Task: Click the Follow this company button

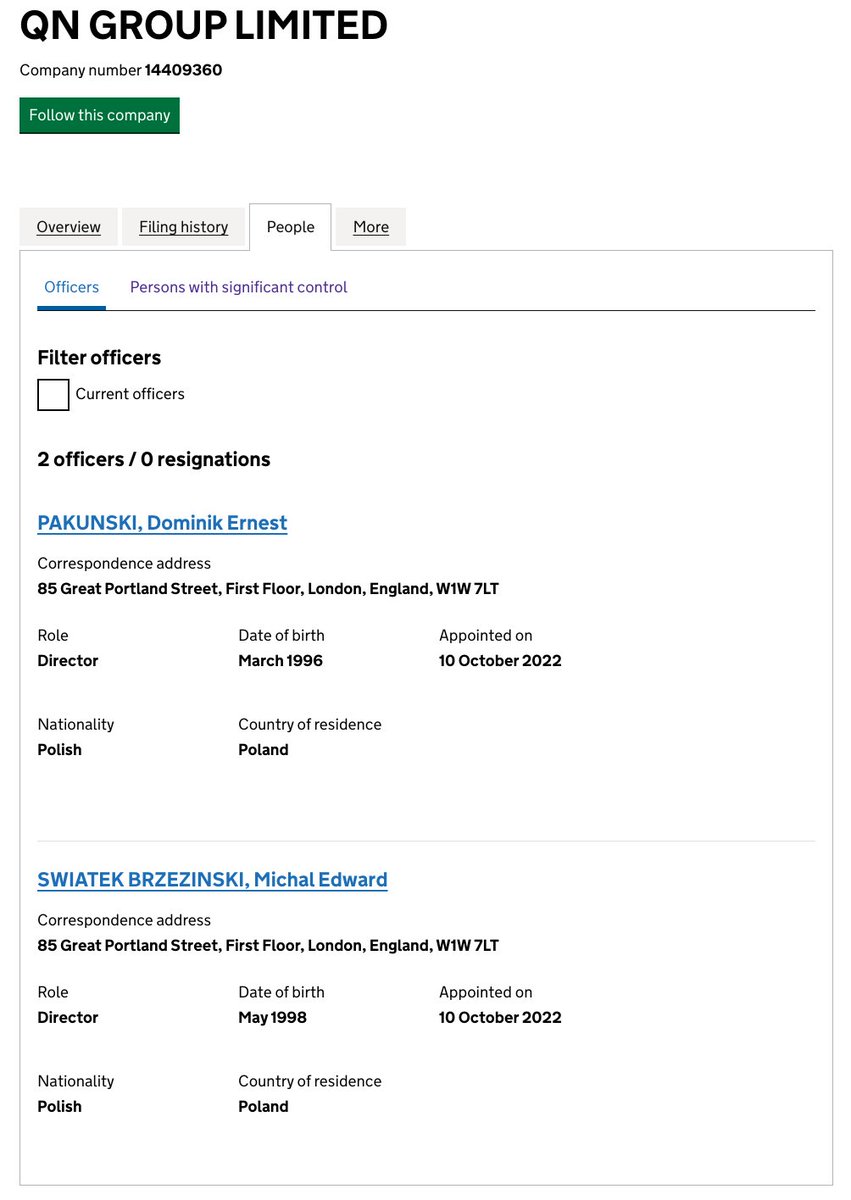Action: (x=99, y=115)
